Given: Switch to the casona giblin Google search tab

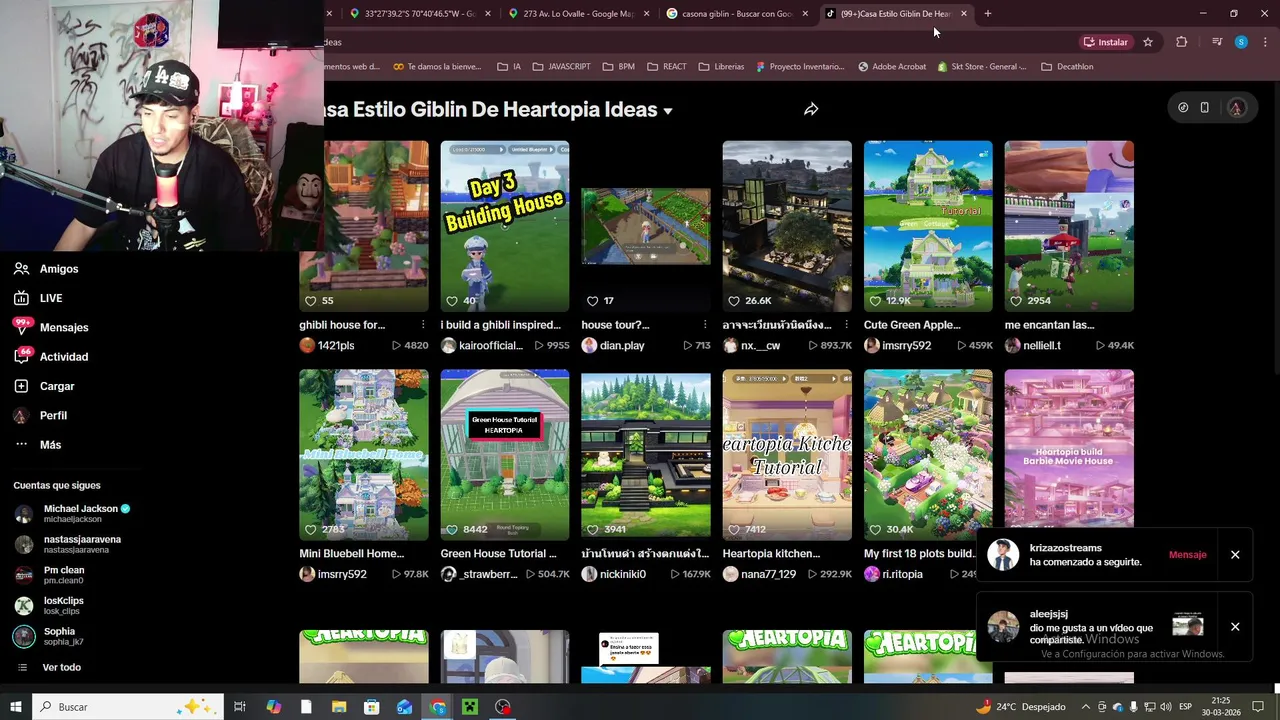Looking at the screenshot, I should [x=737, y=14].
